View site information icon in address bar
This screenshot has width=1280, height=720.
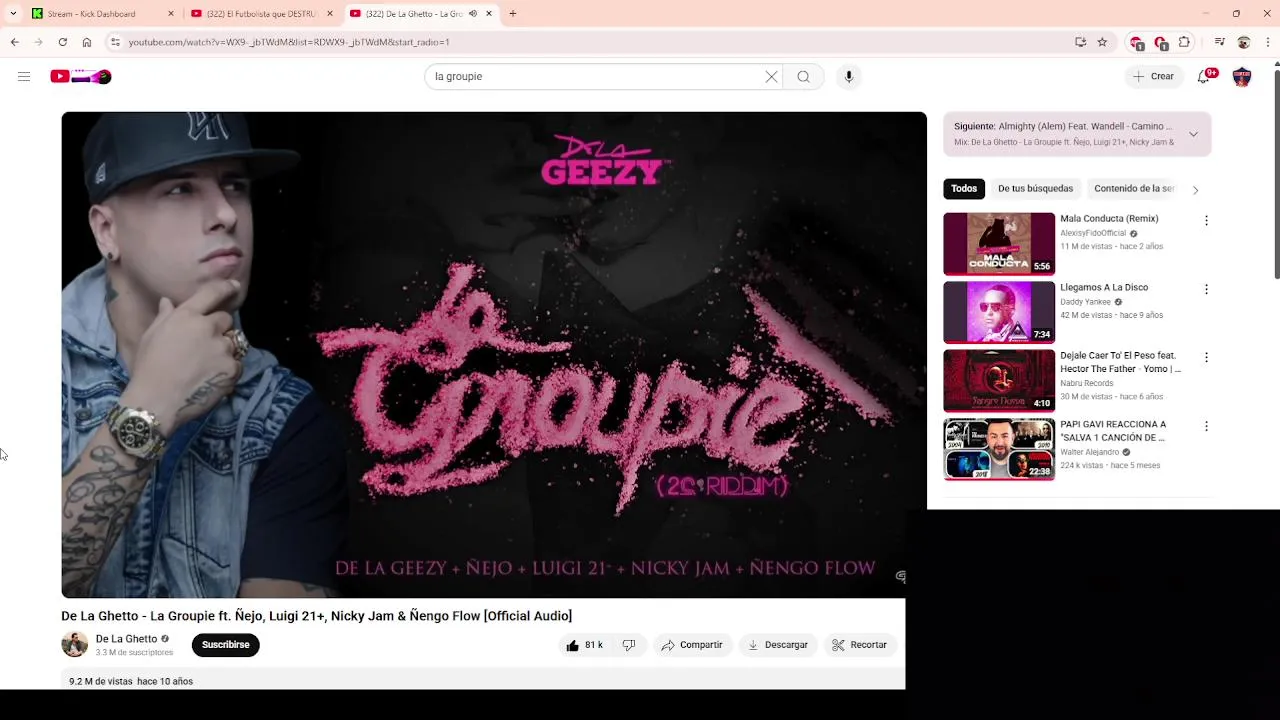[115, 42]
